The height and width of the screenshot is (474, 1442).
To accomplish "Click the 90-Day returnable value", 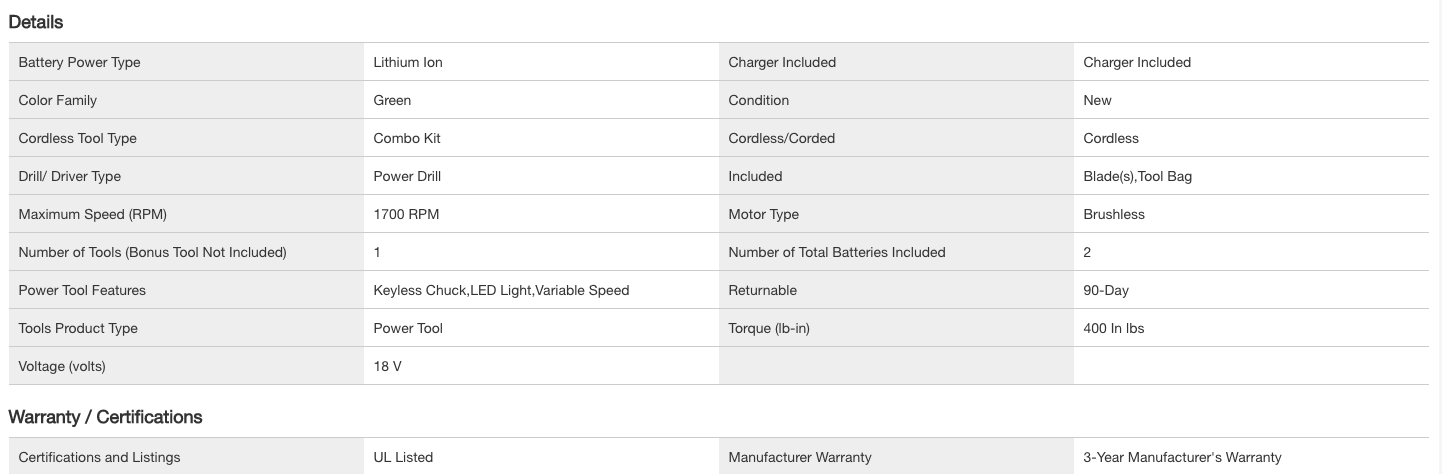I will pos(1106,290).
